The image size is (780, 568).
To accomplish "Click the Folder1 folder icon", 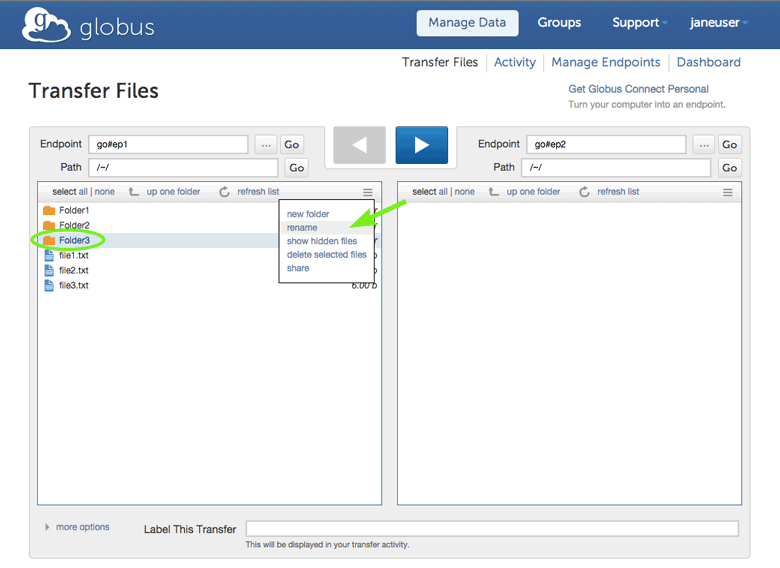I will (49, 210).
